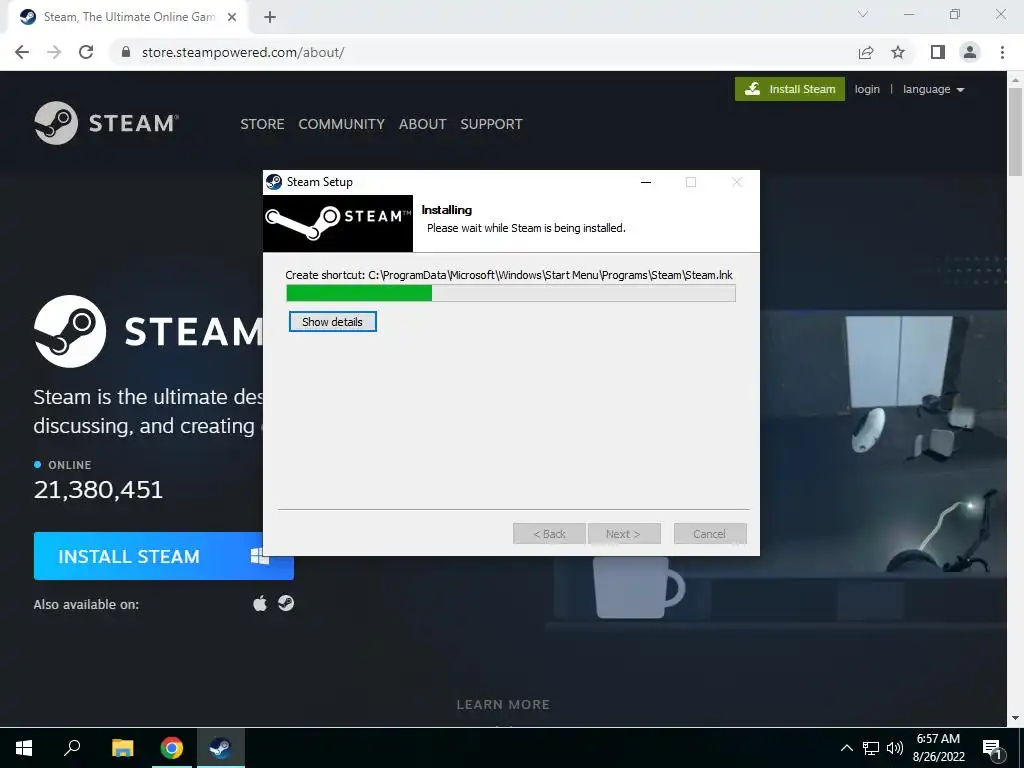
Task: Click the blue INSTALL STEAM button
Action: (164, 556)
